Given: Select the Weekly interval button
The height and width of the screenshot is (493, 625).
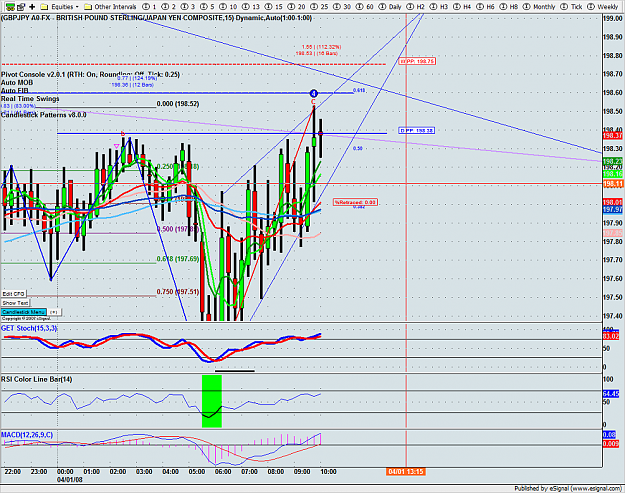Looking at the screenshot, I should coord(603,7).
